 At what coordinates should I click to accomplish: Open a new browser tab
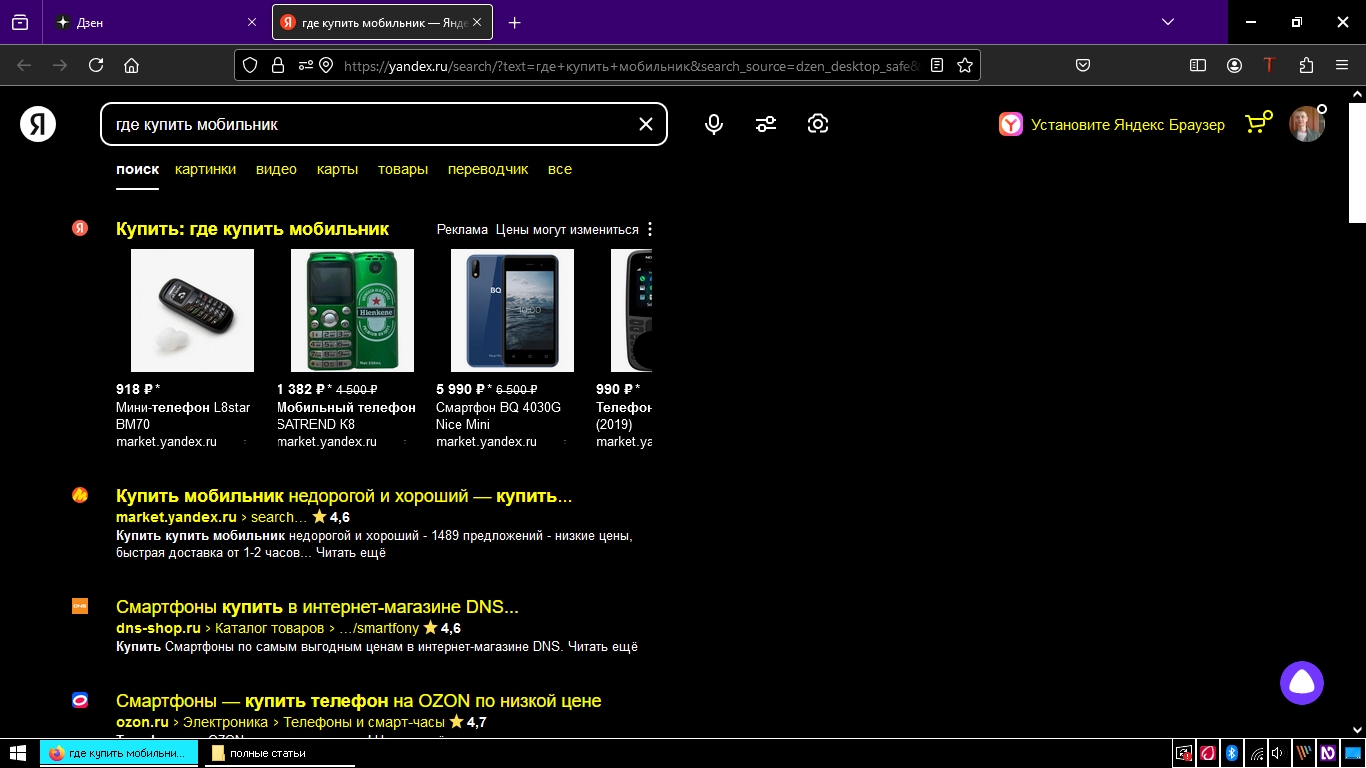point(515,22)
